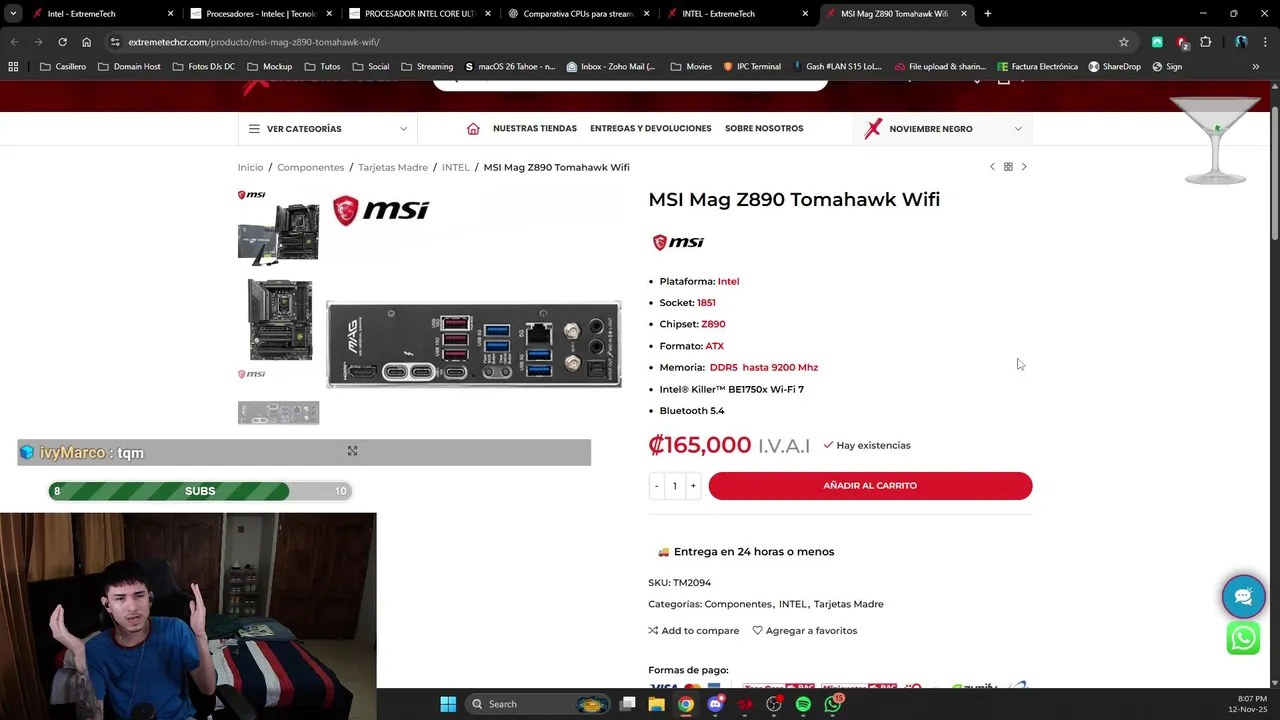Open the apps grid in bookmarks bar
Image resolution: width=1280 pixels, height=720 pixels.
(13, 67)
